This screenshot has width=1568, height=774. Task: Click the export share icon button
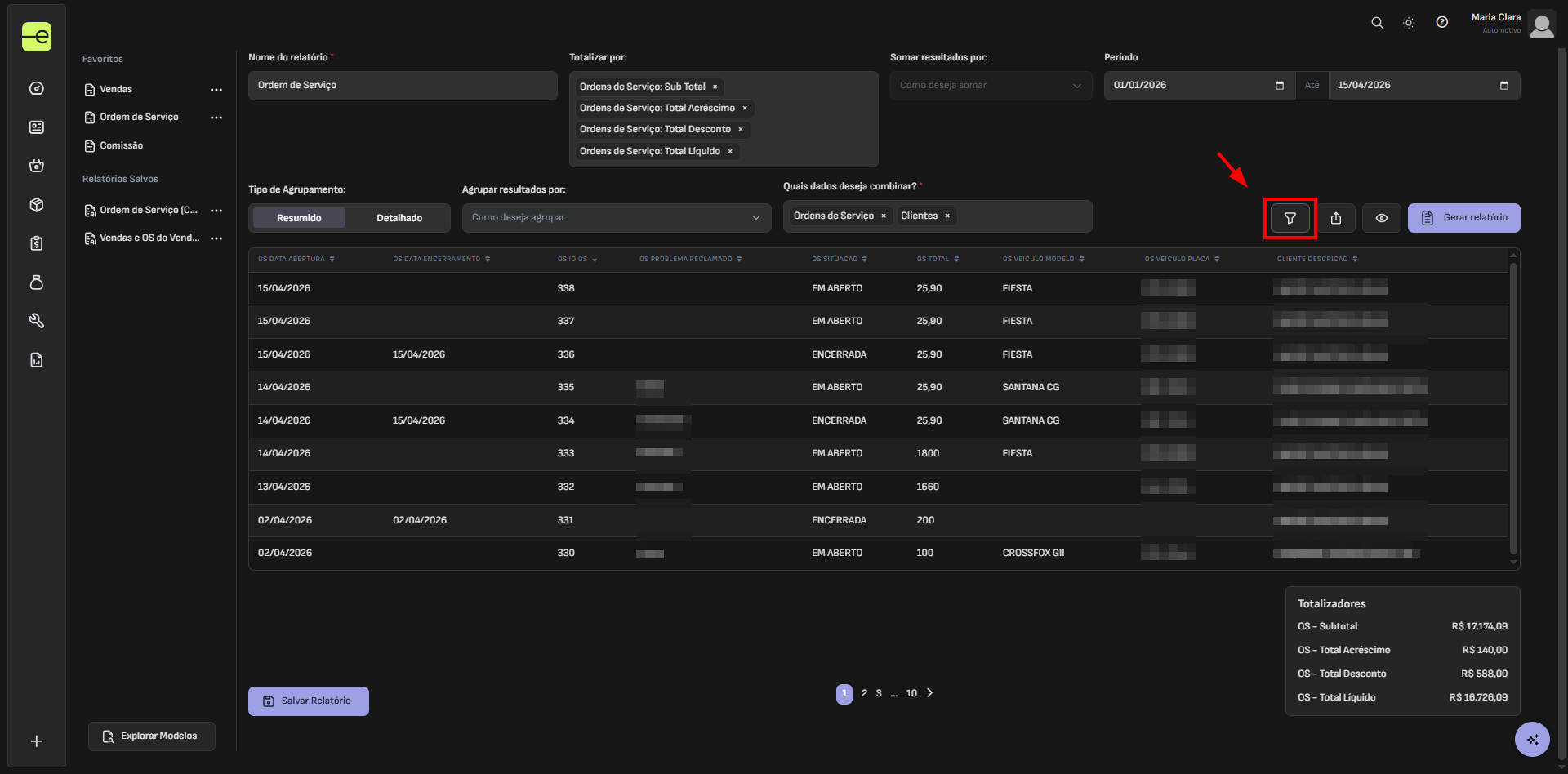tap(1336, 218)
